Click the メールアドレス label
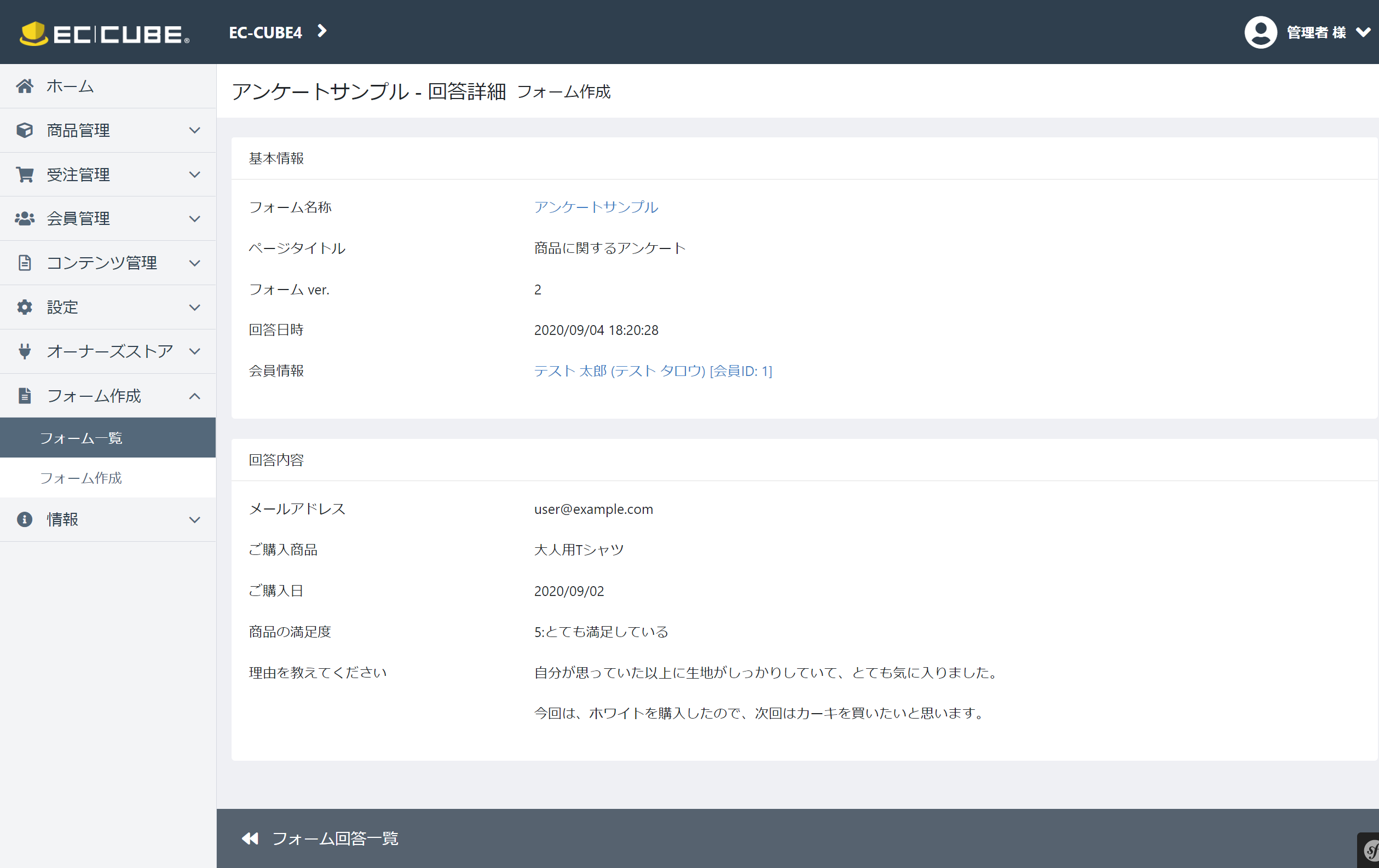This screenshot has width=1379, height=868. click(297, 509)
